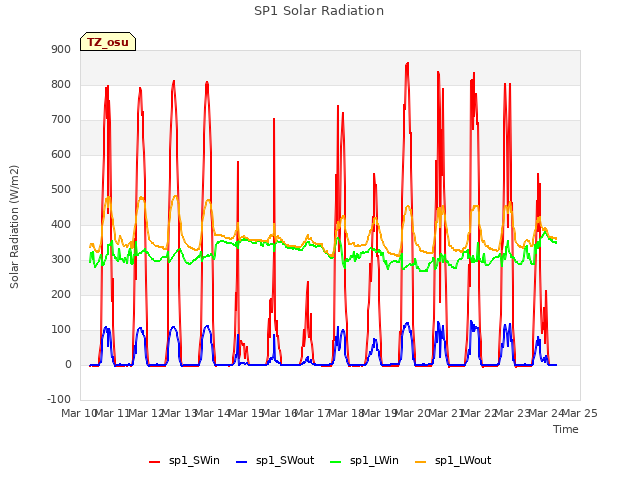The height and width of the screenshot is (480, 640).
Task: Click the 700 y-axis tick label
Action: 61,120
